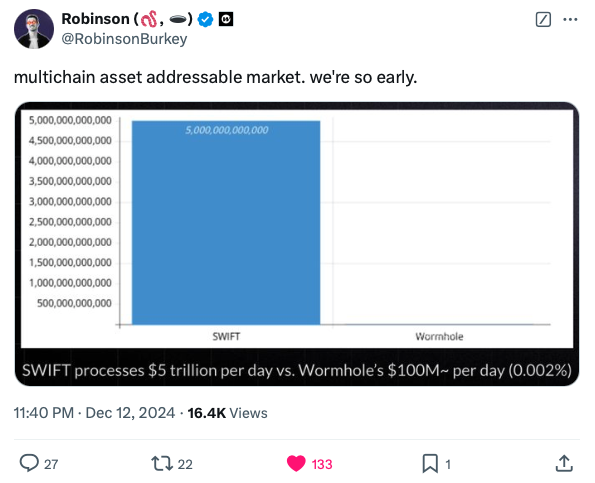
Task: Click the black square affiliate badge
Action: pos(226,19)
